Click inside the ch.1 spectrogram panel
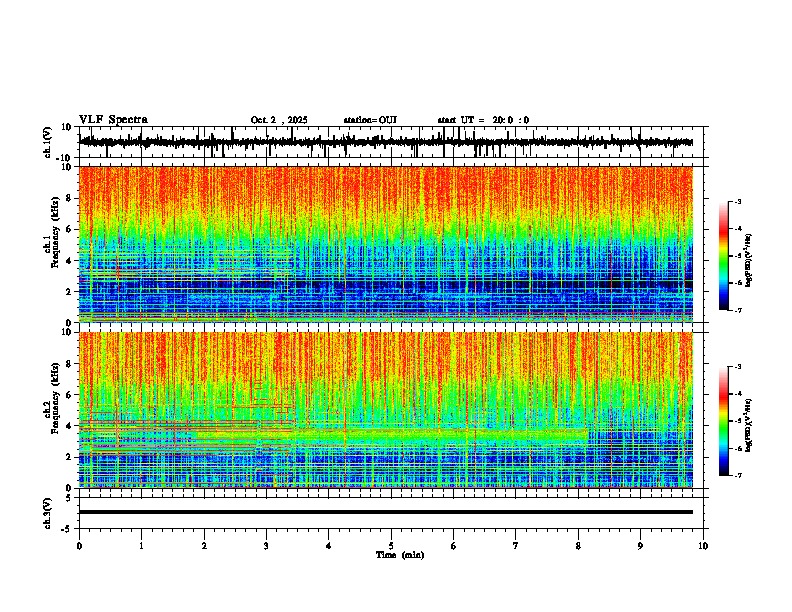The height and width of the screenshot is (612, 792). [x=386, y=244]
